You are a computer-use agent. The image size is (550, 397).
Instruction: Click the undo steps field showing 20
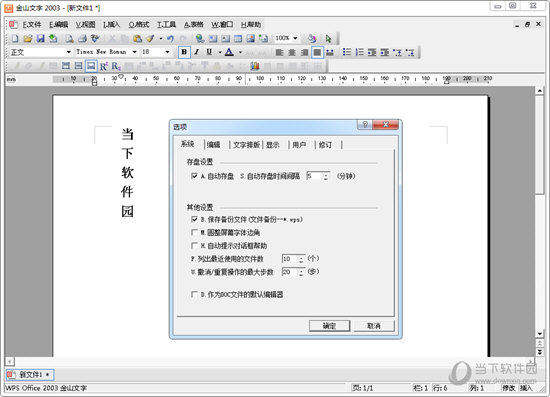[290, 272]
